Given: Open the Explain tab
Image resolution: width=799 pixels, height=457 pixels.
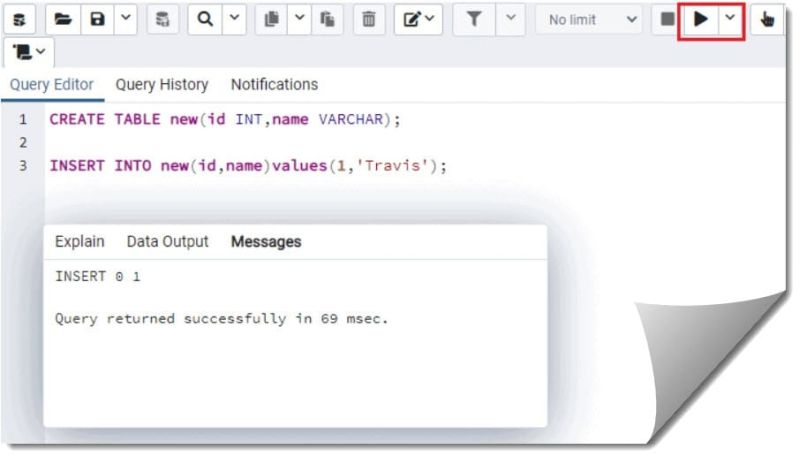Looking at the screenshot, I should click(79, 241).
